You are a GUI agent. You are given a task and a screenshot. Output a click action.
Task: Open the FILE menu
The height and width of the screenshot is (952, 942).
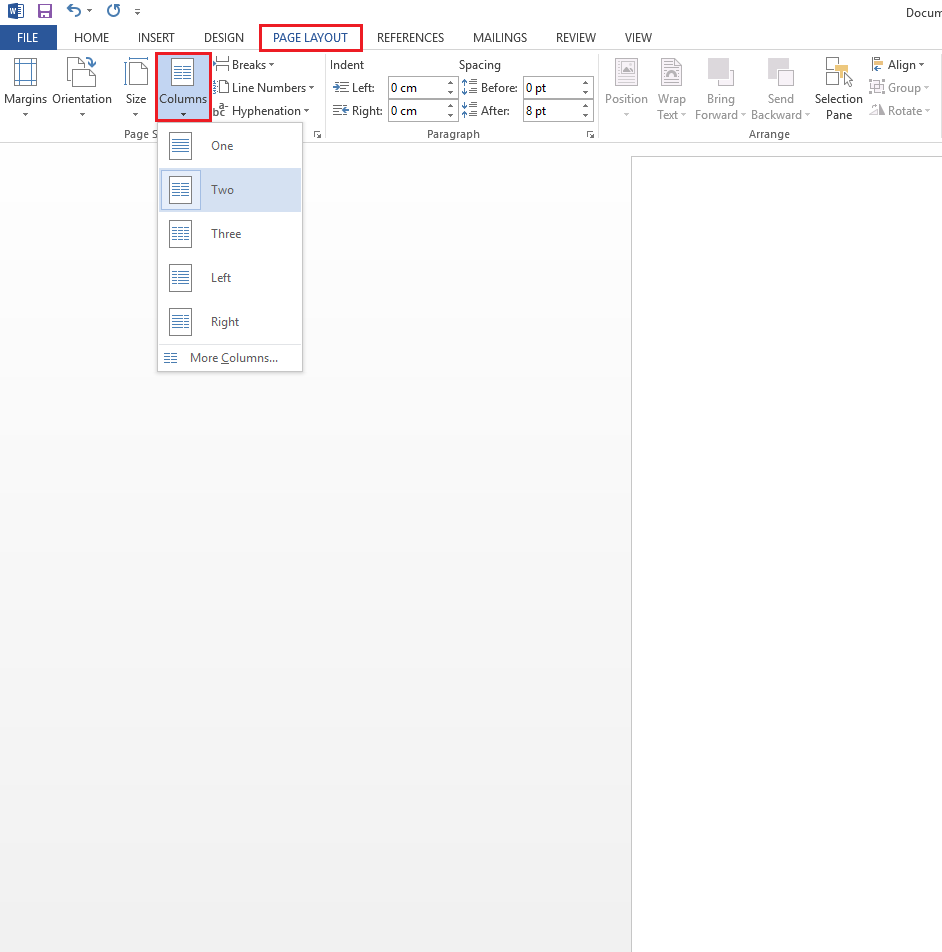point(28,37)
